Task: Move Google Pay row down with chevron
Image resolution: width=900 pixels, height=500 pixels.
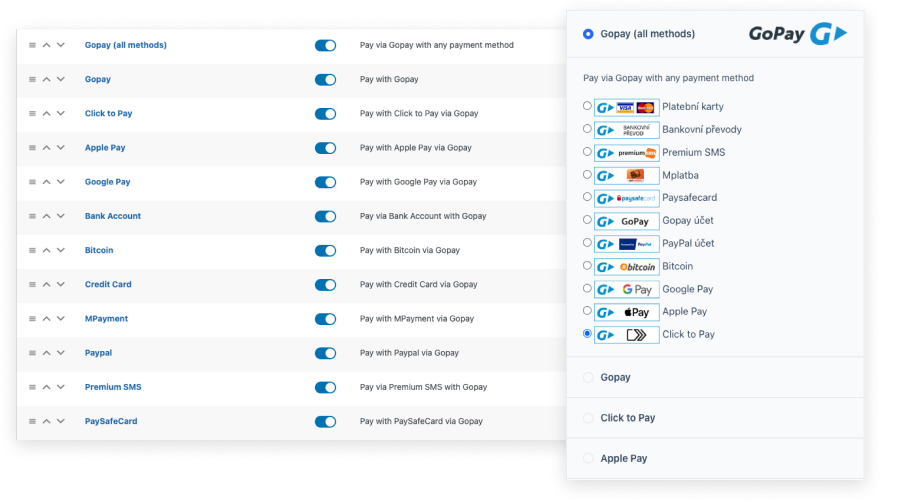Action: (61, 182)
